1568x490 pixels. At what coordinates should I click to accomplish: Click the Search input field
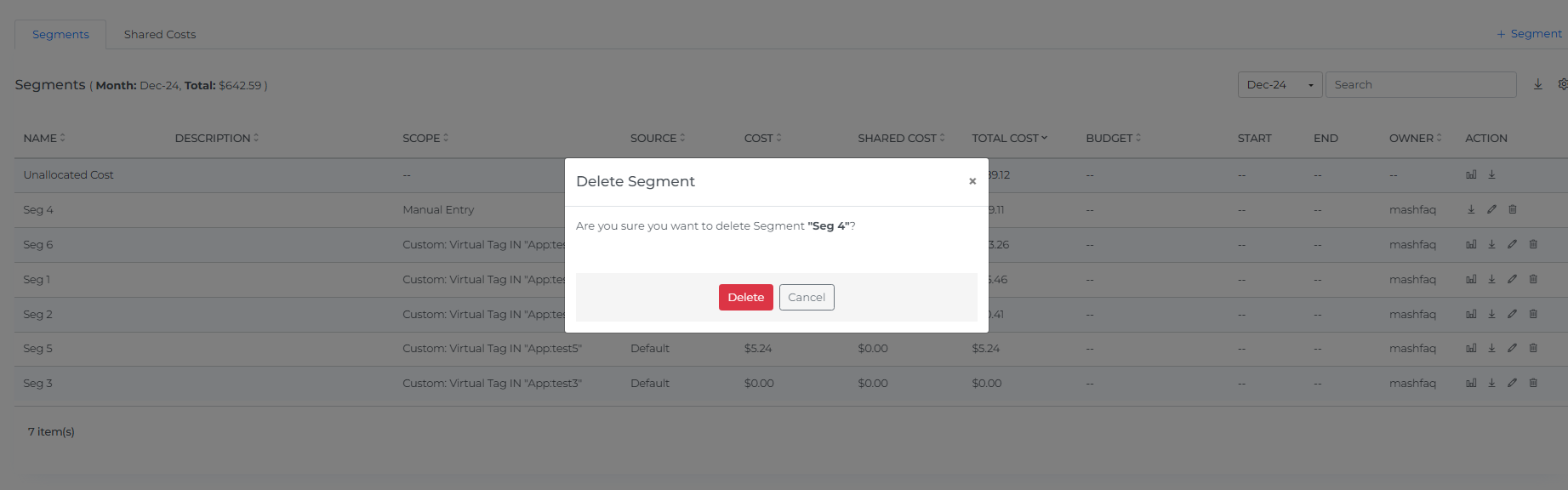(x=1420, y=85)
